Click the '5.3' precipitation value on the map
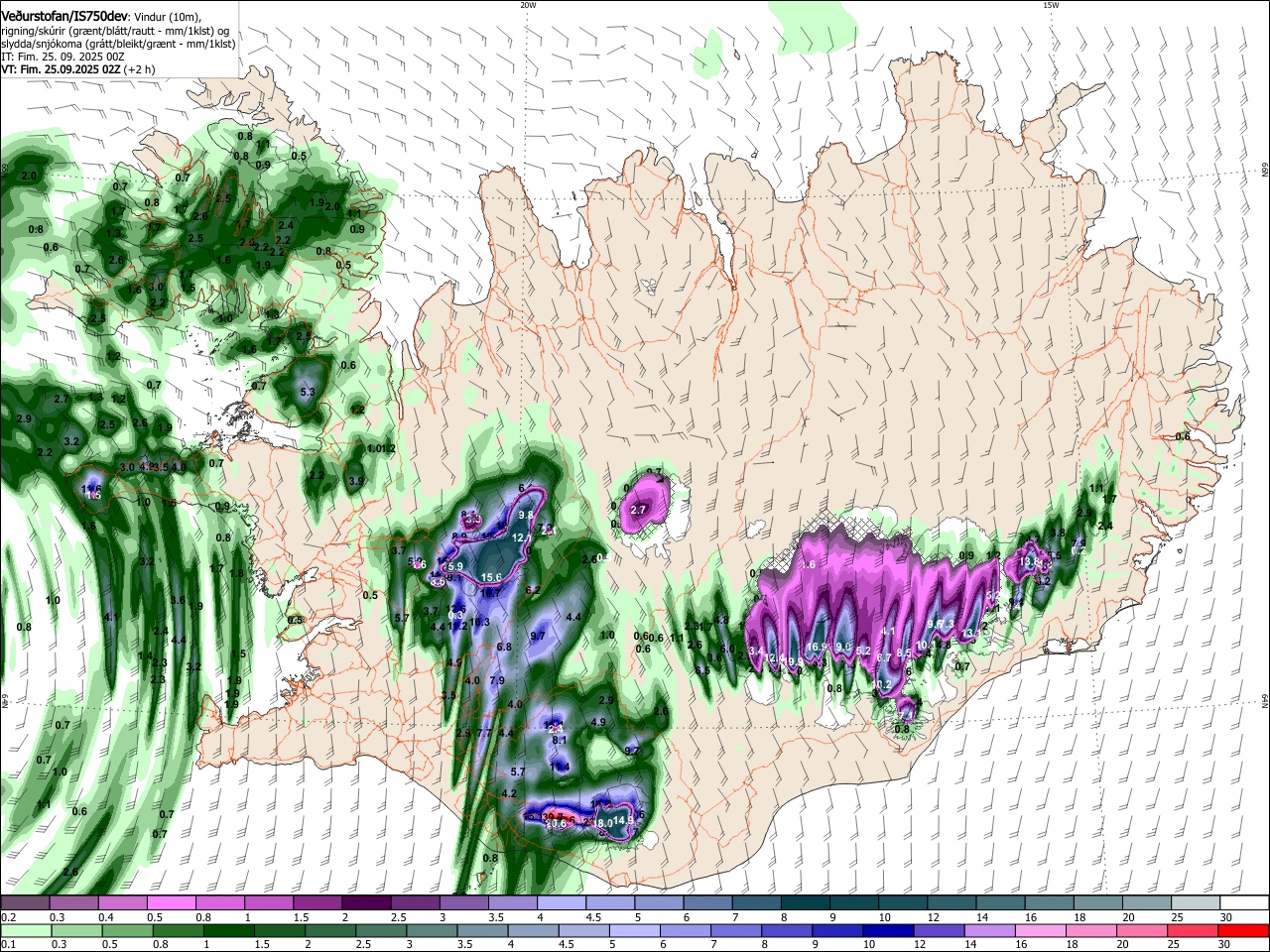The width and height of the screenshot is (1270, 952). click(x=307, y=393)
